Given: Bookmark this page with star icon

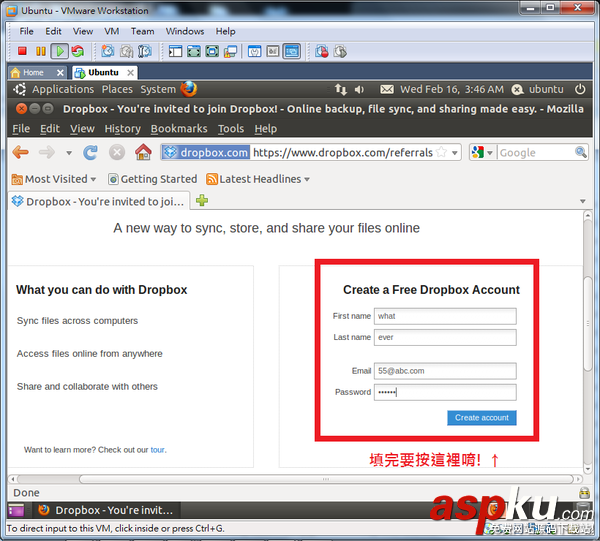Looking at the screenshot, I should coord(441,152).
